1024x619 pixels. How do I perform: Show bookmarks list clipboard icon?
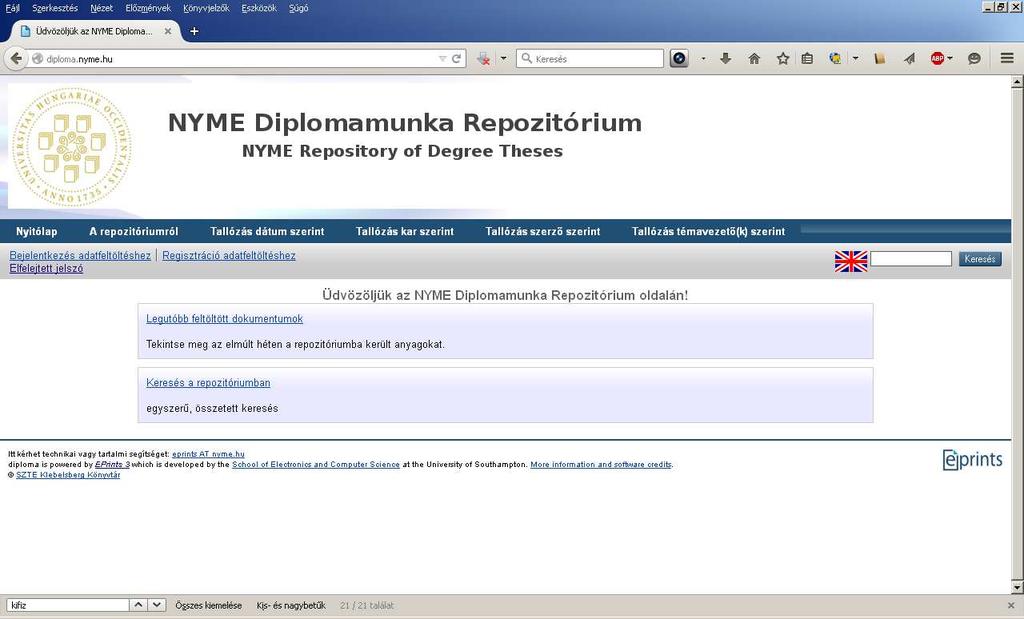807,59
